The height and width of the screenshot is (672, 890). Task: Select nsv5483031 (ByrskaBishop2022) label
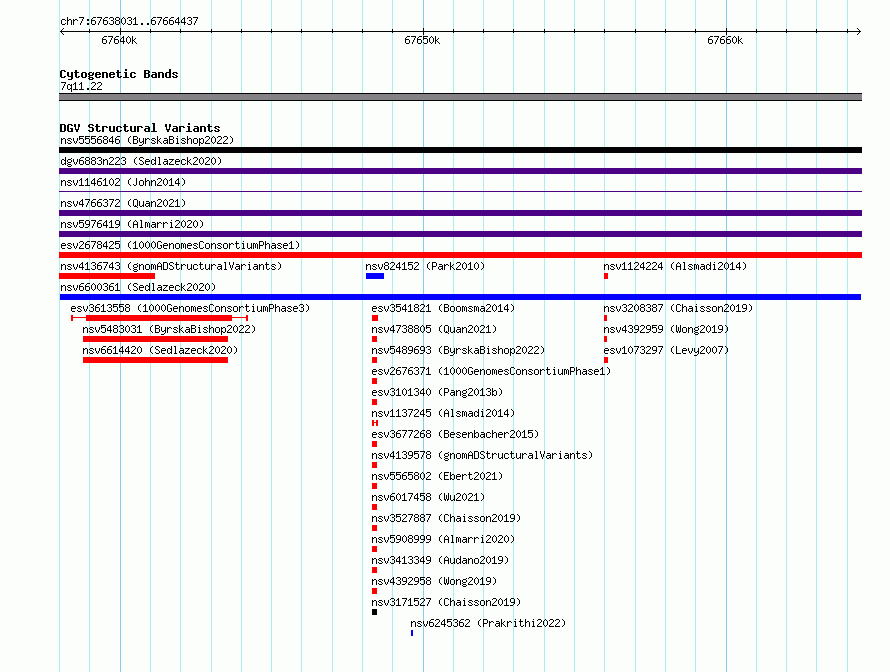coord(169,329)
